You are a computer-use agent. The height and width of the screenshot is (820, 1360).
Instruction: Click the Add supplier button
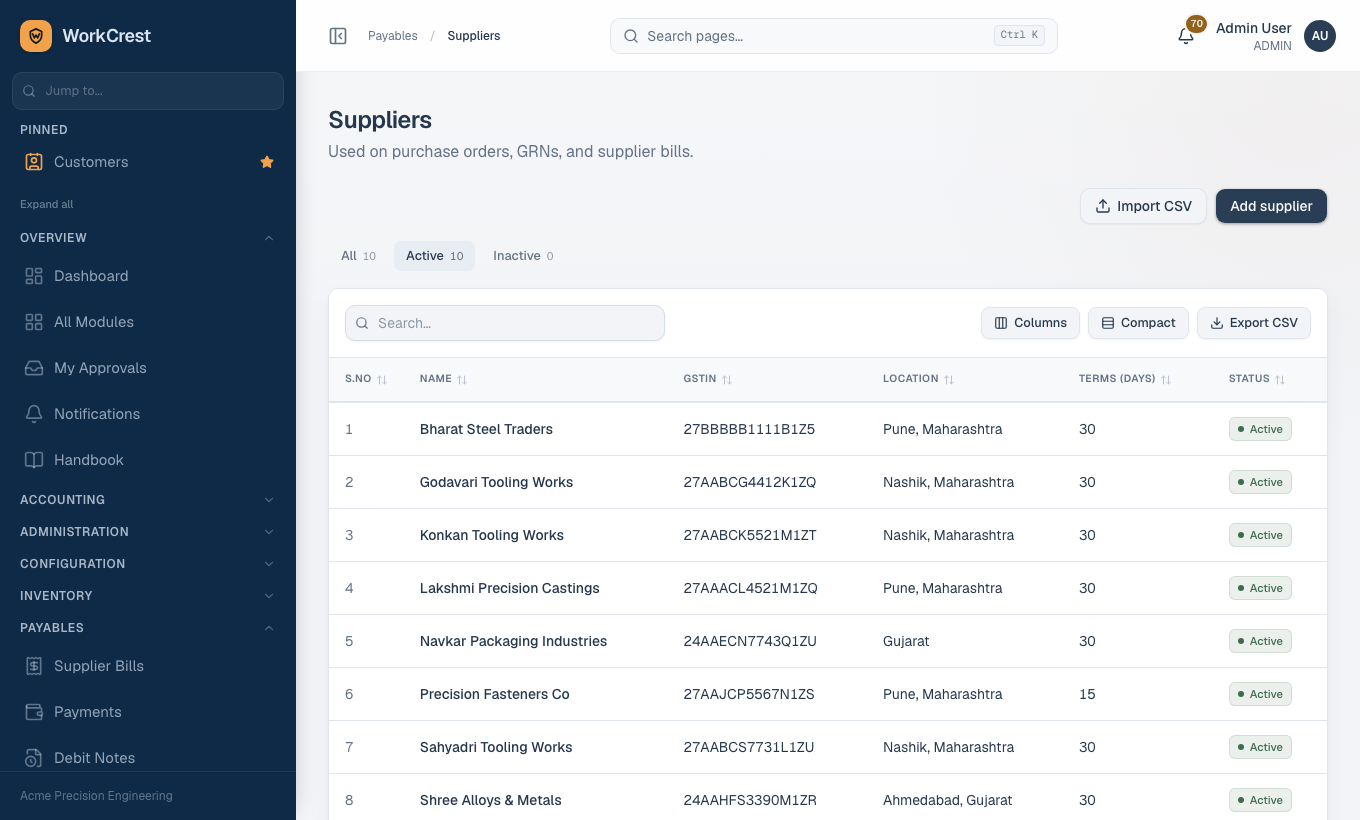[1271, 206]
